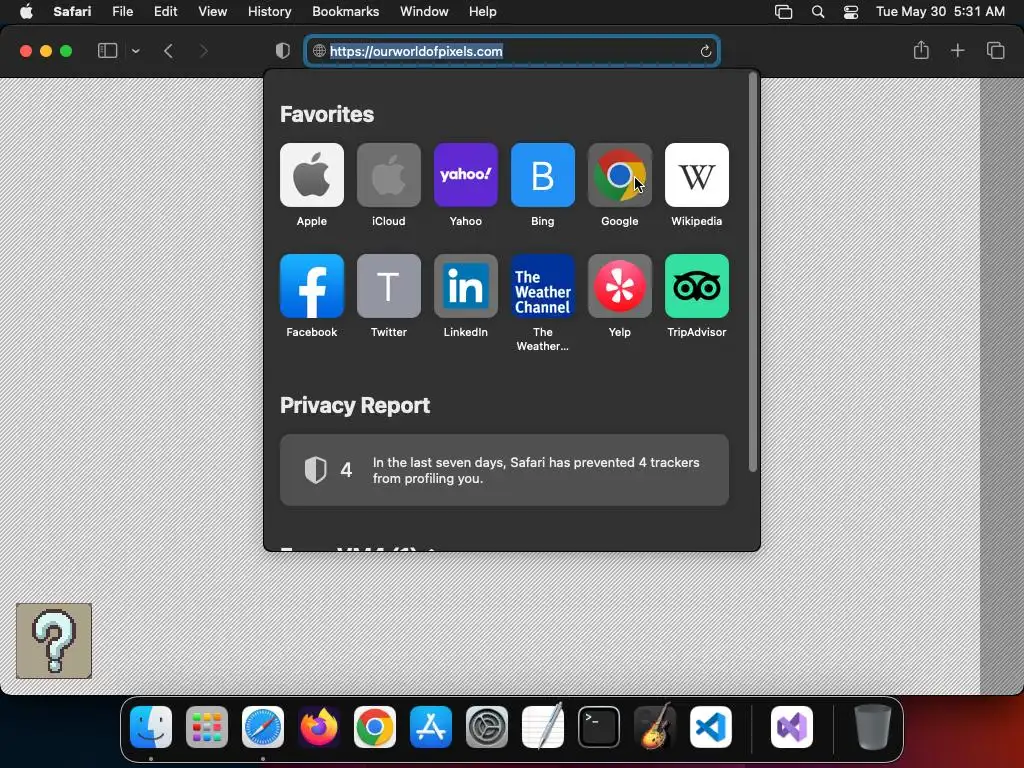Open the History menu

click(x=269, y=12)
